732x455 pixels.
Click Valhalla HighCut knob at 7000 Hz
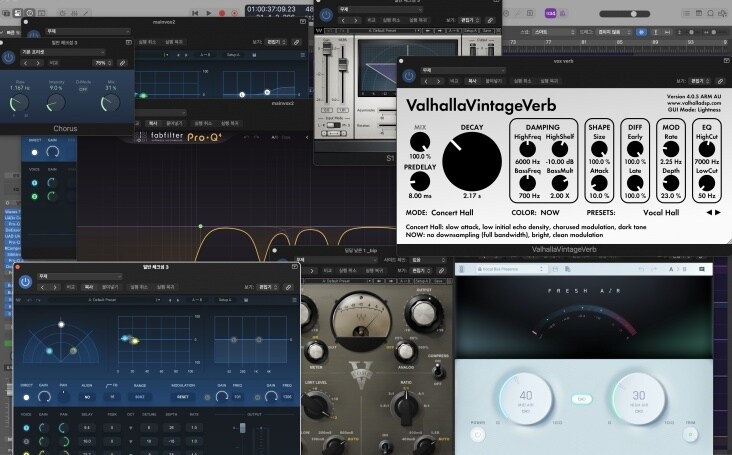[x=707, y=149]
